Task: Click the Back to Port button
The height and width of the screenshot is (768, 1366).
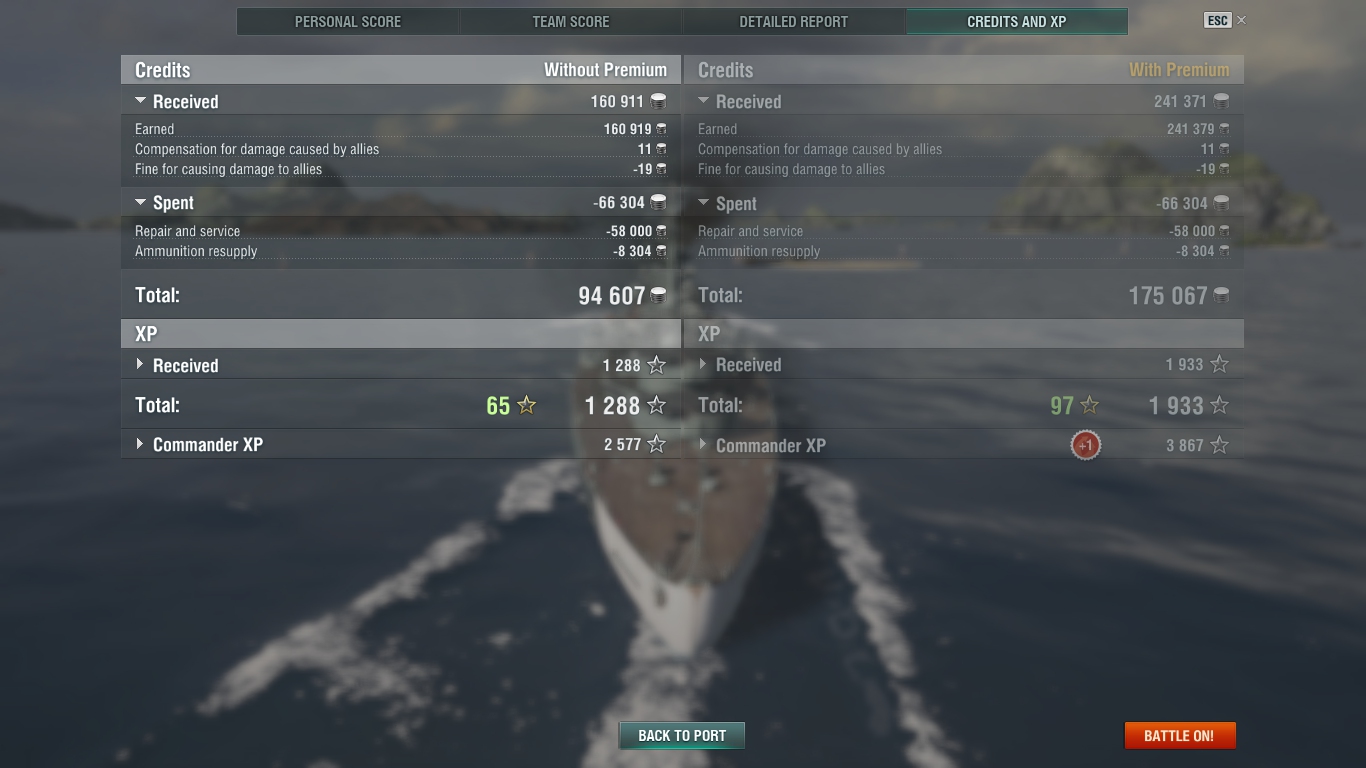Action: (x=682, y=735)
